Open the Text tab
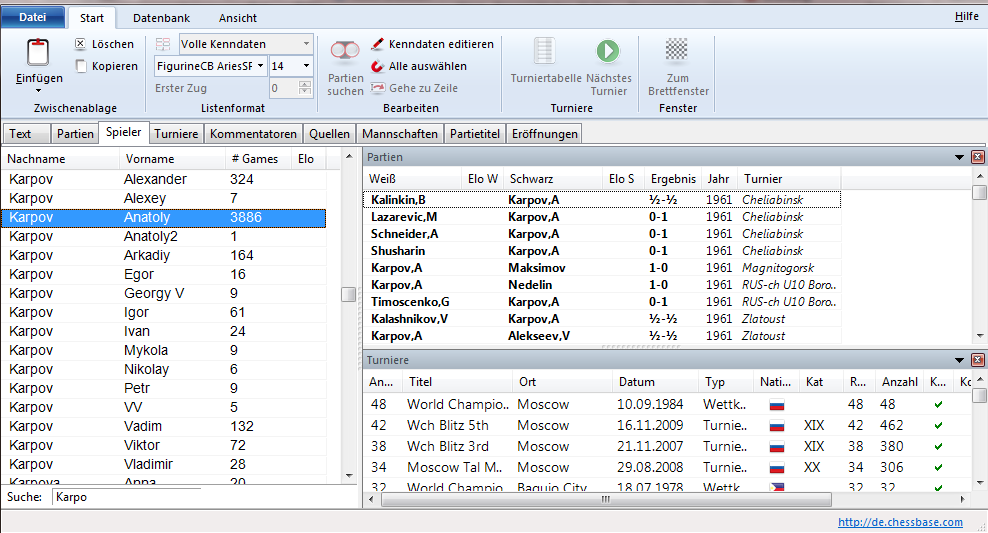Viewport: 988px width, 533px height. click(x=26, y=134)
